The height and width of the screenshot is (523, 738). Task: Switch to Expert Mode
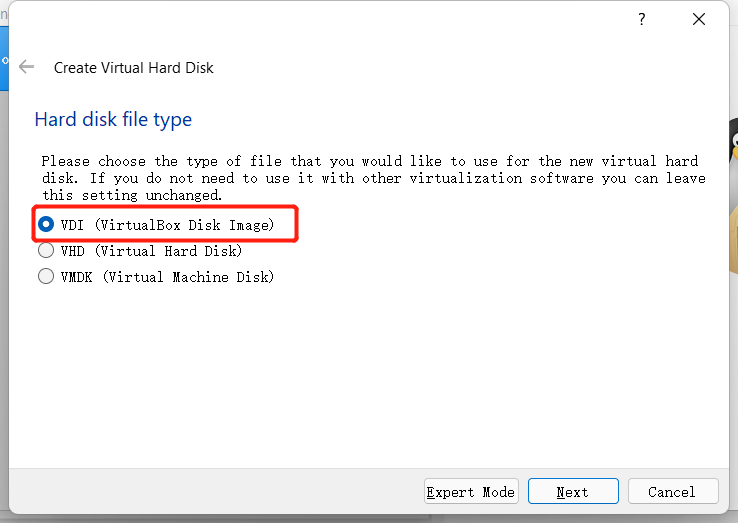point(471,492)
